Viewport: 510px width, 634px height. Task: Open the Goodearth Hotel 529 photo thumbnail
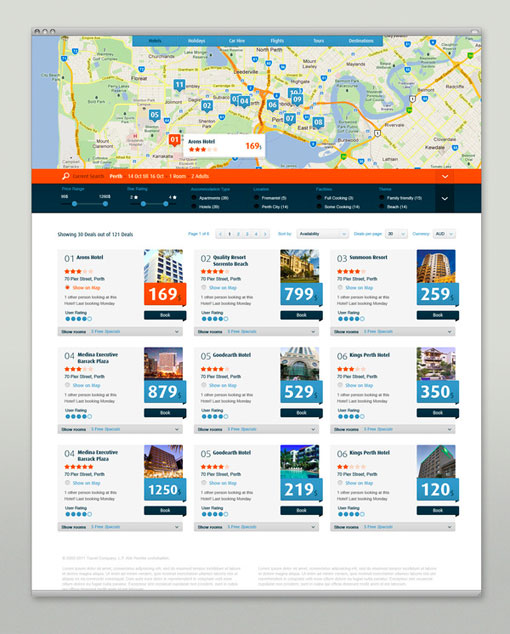[x=300, y=364]
